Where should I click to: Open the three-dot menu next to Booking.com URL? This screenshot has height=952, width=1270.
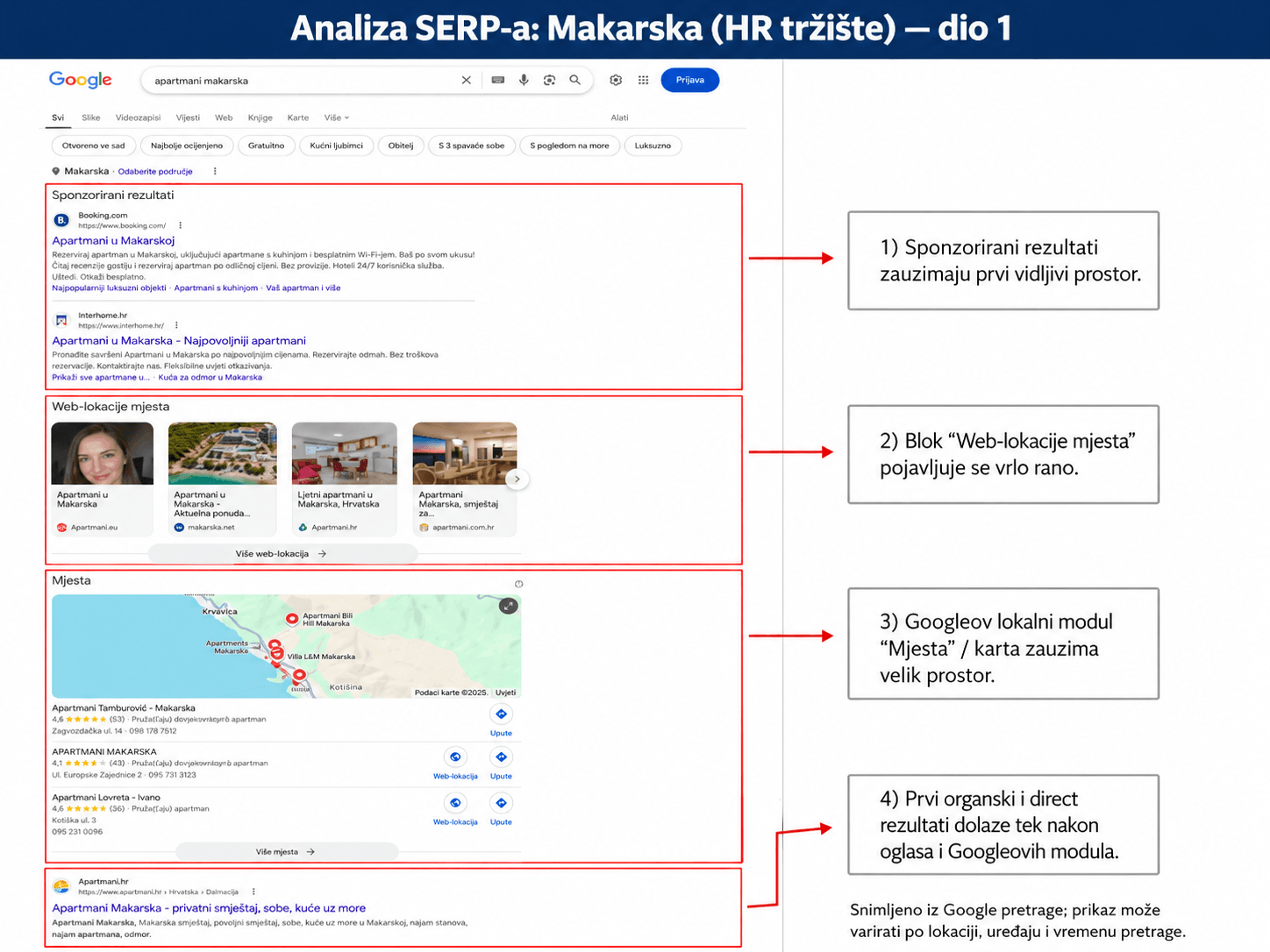pyautogui.click(x=180, y=225)
